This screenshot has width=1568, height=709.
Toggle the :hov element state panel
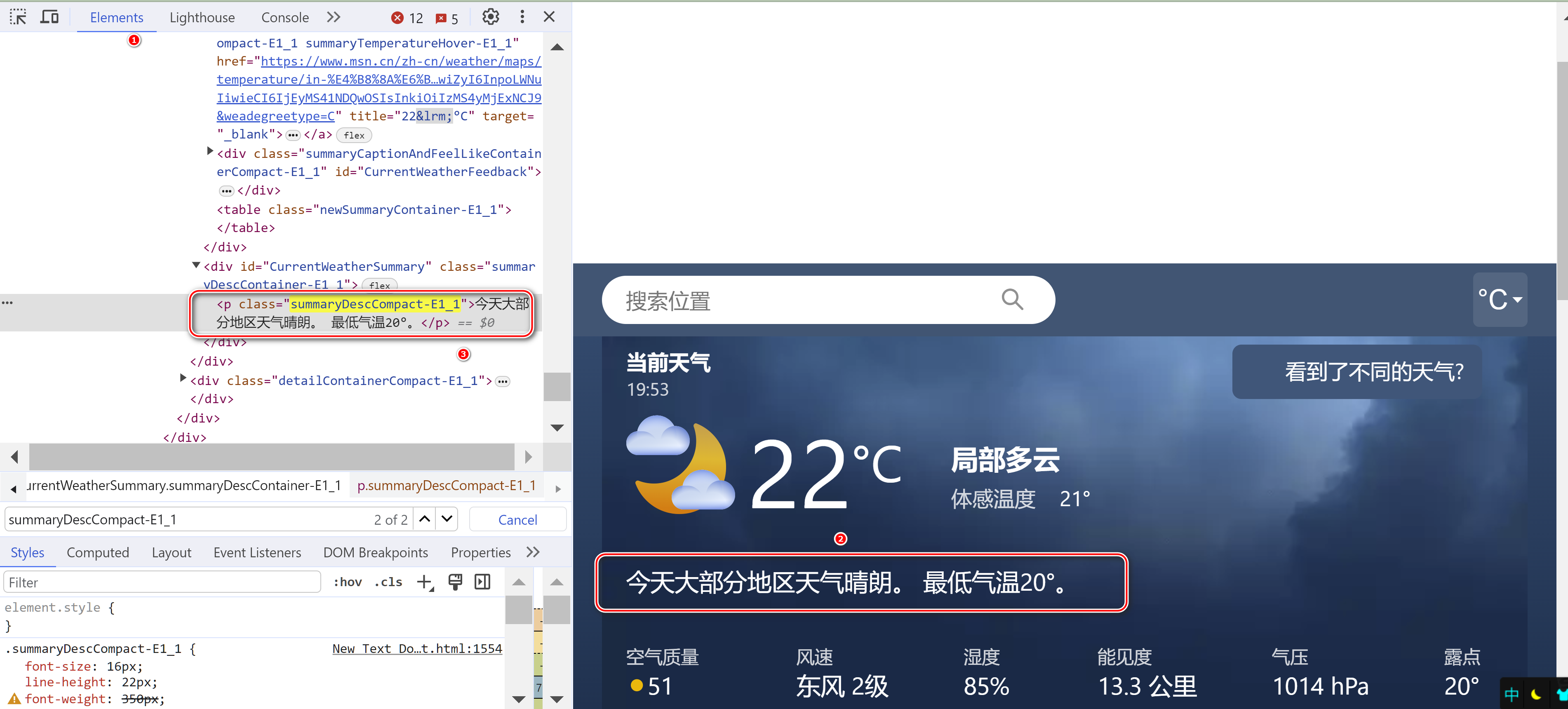click(x=347, y=582)
